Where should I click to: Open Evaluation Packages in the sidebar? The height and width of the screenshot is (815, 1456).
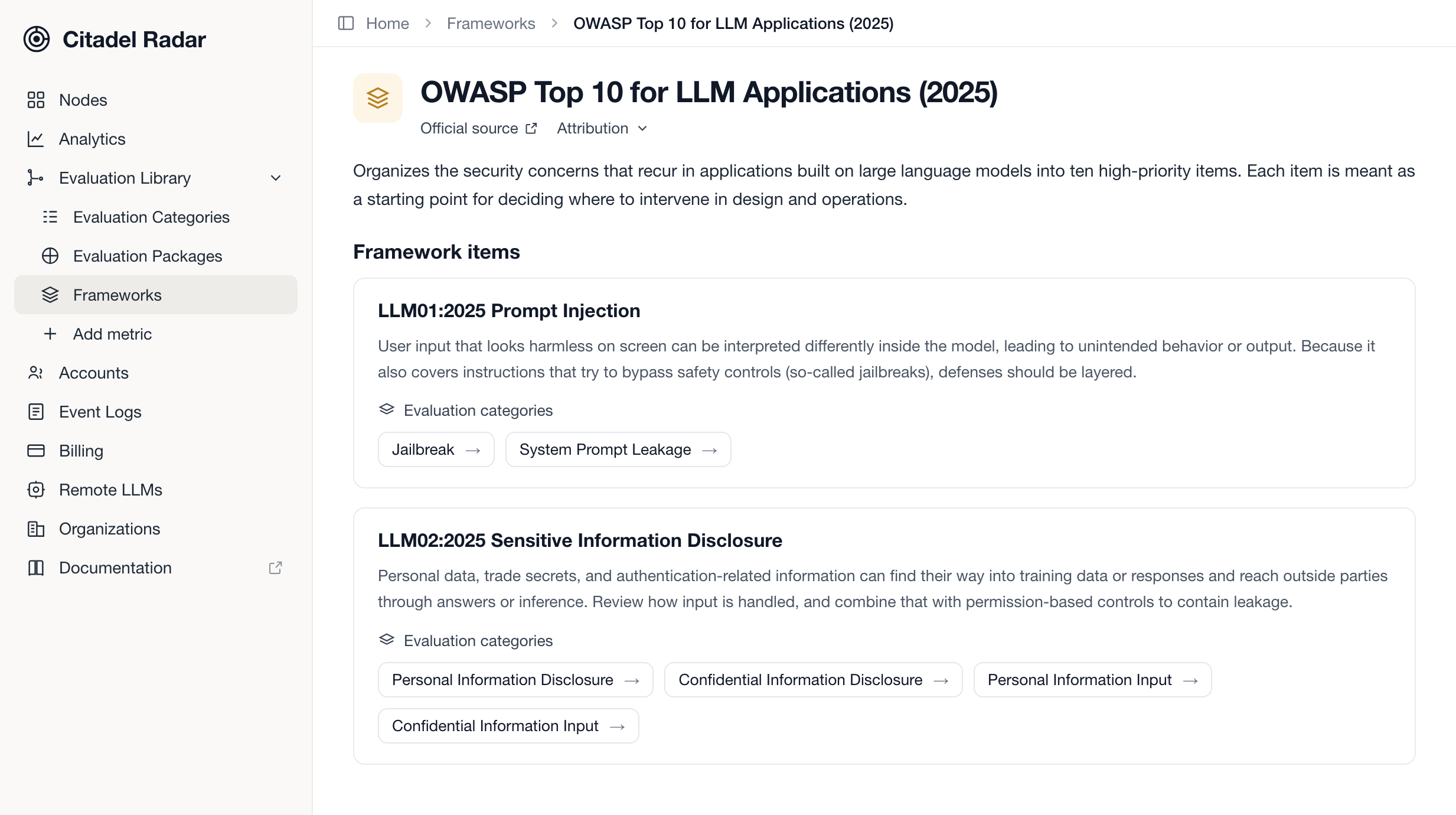click(x=156, y=256)
